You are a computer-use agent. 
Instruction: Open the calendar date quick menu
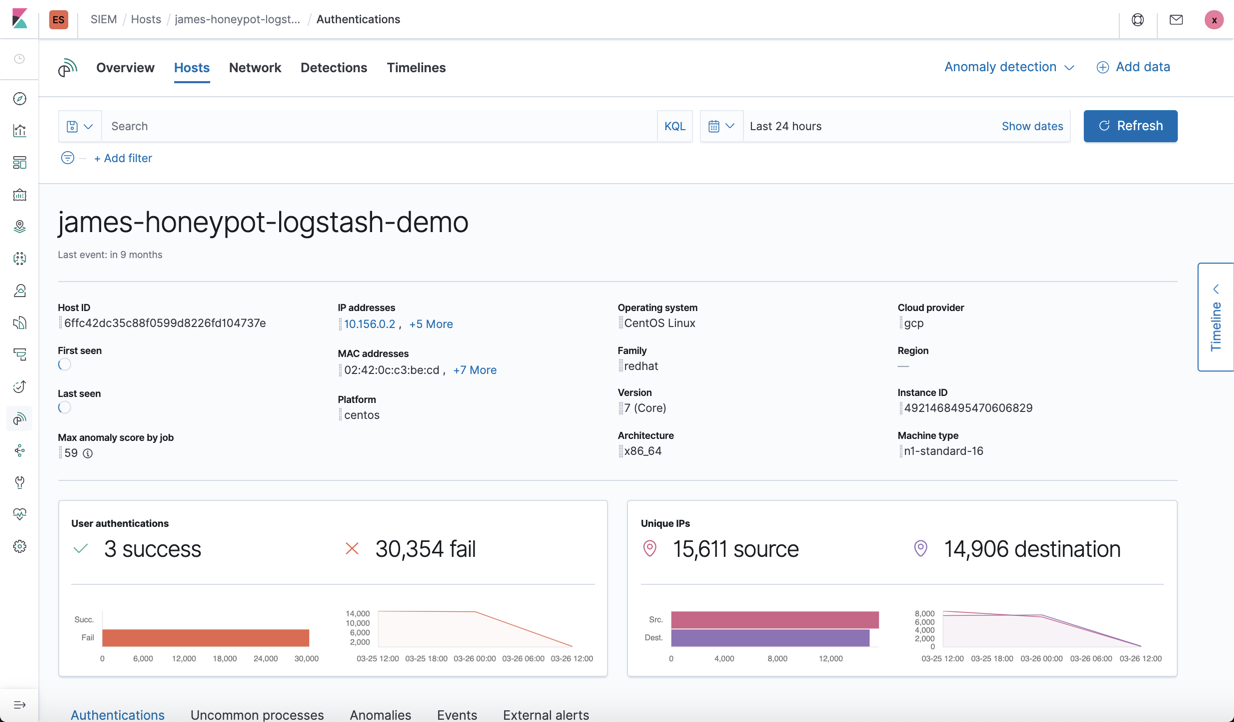[x=722, y=126]
